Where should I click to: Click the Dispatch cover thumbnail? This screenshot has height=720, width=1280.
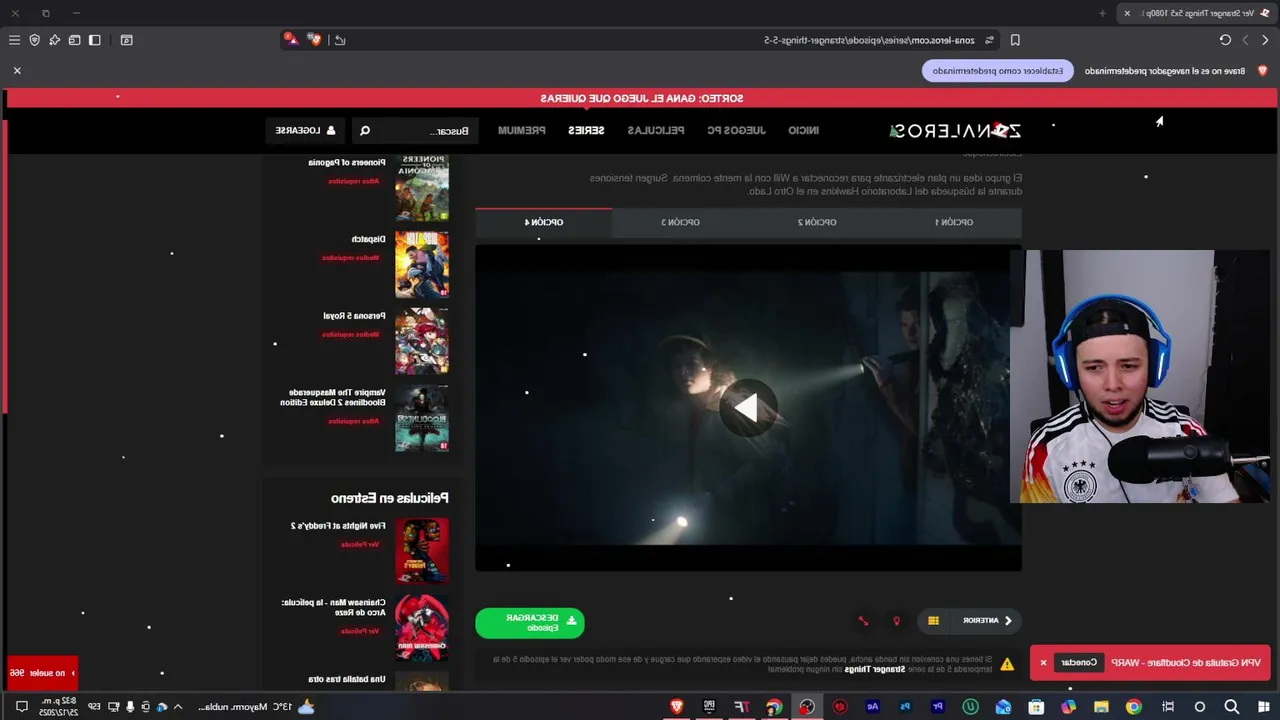(422, 264)
